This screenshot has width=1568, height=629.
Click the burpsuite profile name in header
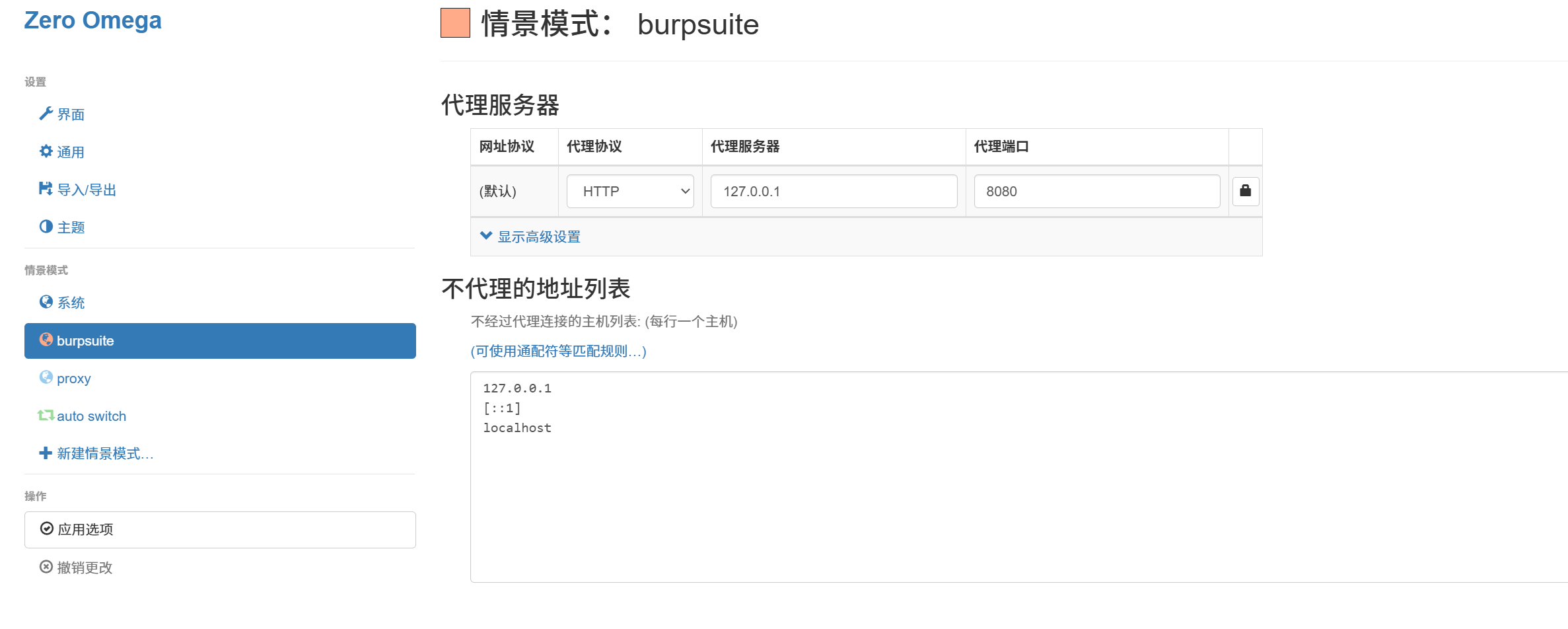pyautogui.click(x=698, y=24)
